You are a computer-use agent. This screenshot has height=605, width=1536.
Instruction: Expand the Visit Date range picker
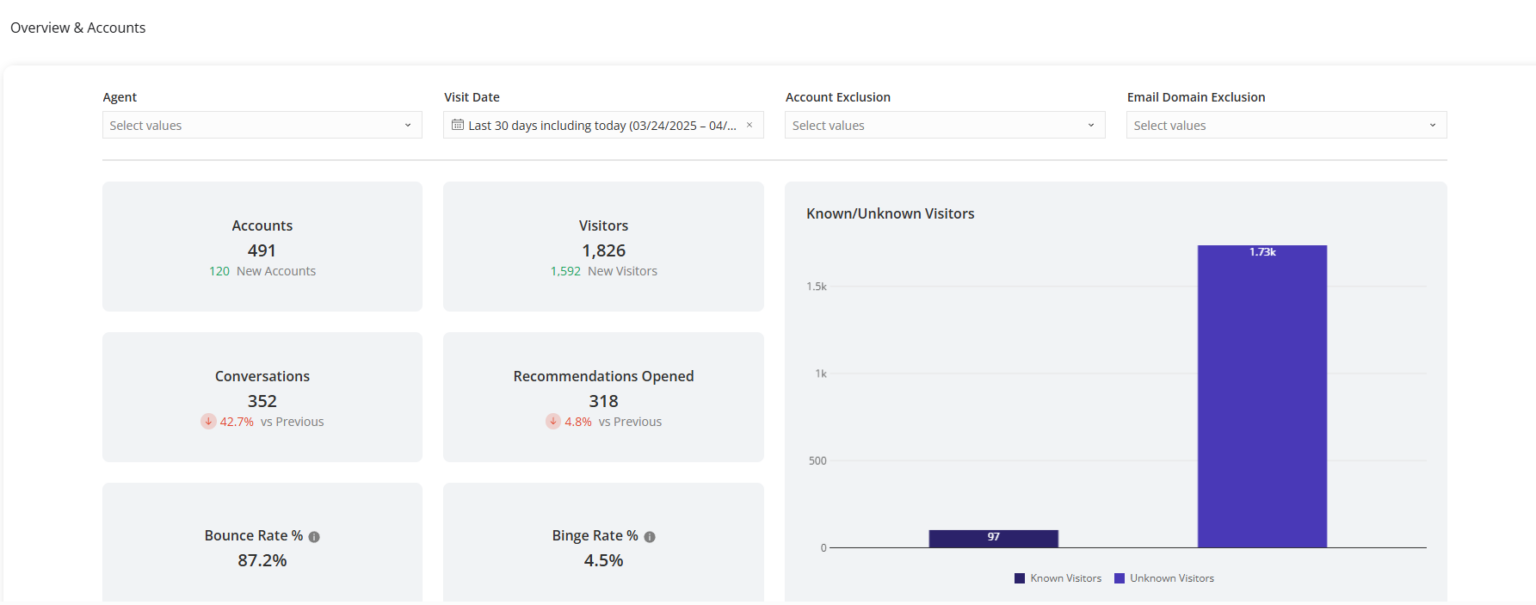(x=600, y=124)
